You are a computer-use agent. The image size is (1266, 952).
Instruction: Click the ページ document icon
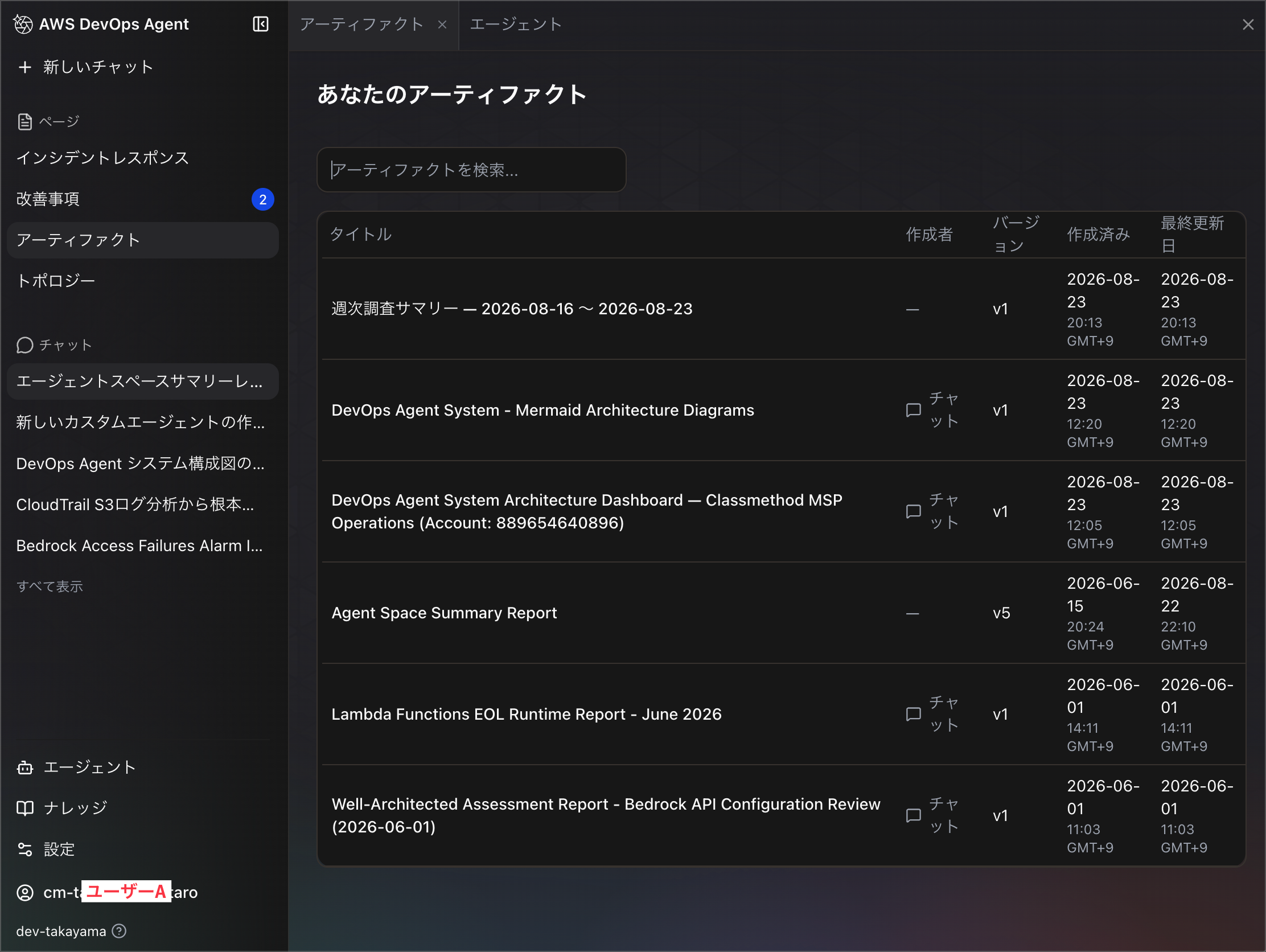(24, 121)
